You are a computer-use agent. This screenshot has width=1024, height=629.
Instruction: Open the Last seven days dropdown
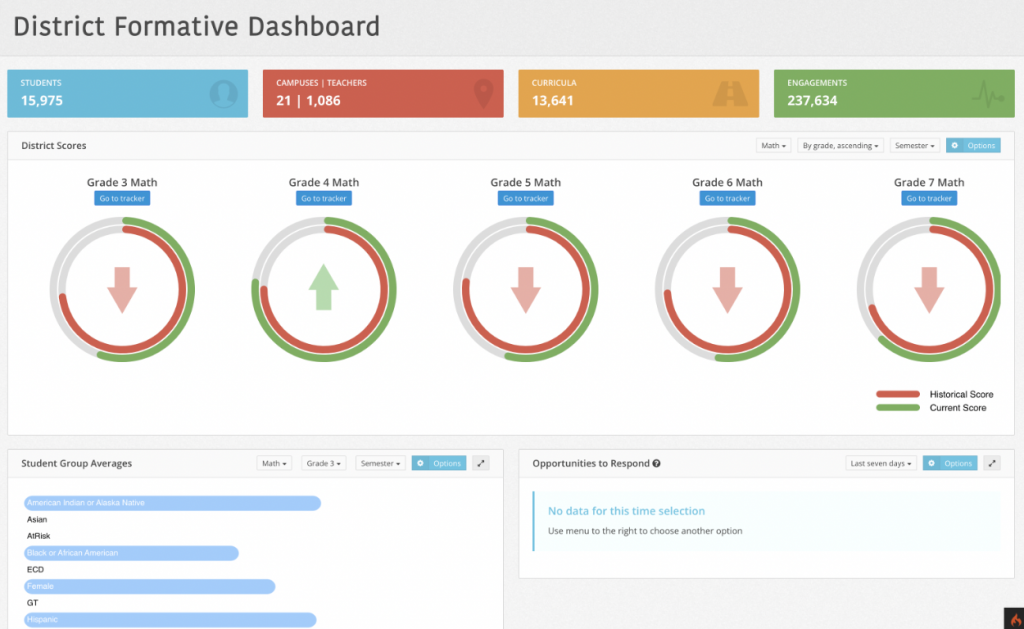(880, 463)
